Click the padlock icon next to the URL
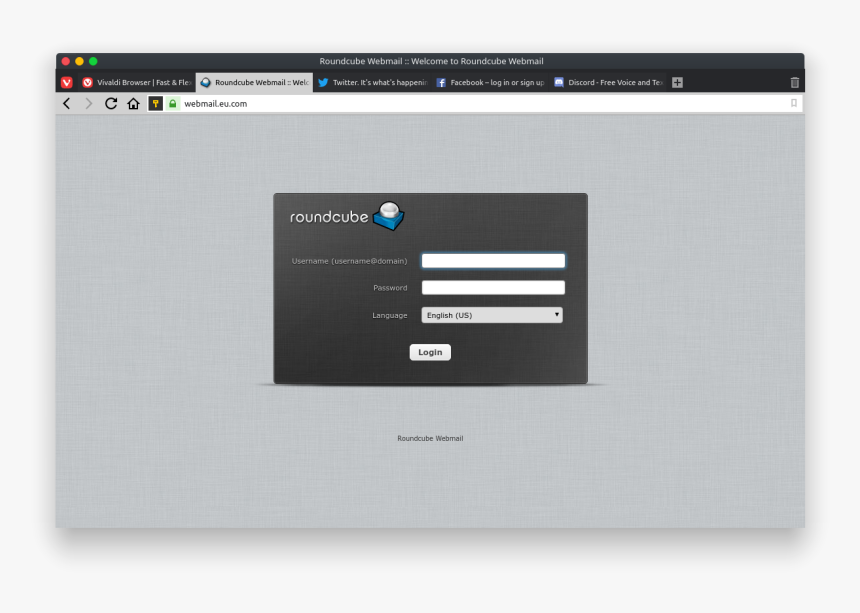This screenshot has width=860, height=613. click(172, 103)
